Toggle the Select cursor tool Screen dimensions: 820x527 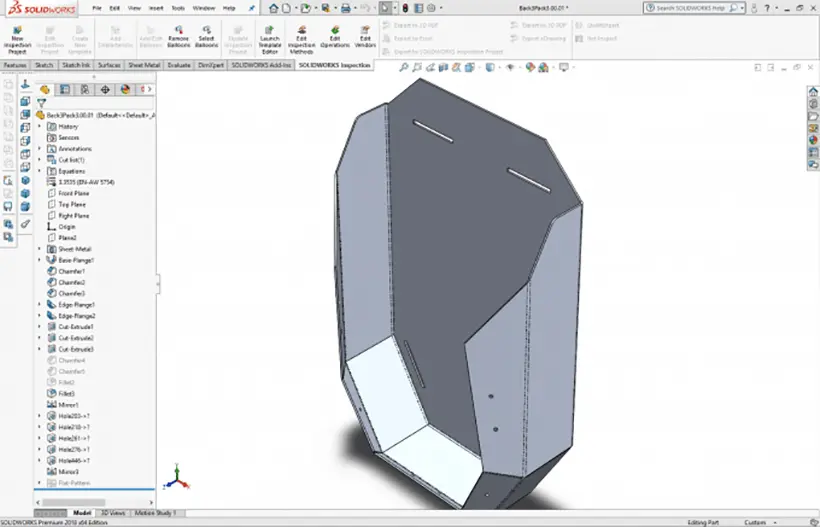(385, 8)
